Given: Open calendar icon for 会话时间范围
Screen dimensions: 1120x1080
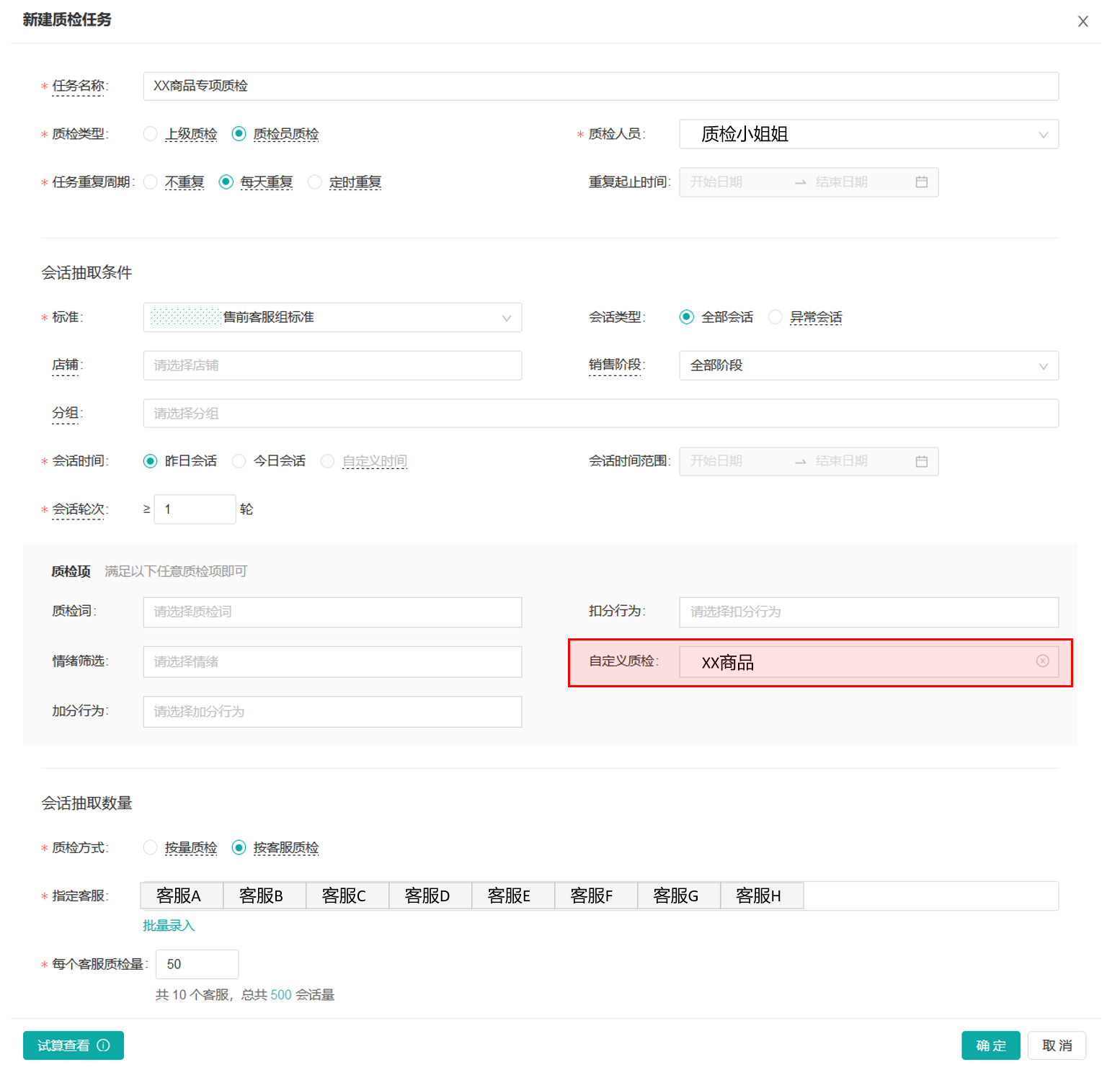Looking at the screenshot, I should point(921,461).
